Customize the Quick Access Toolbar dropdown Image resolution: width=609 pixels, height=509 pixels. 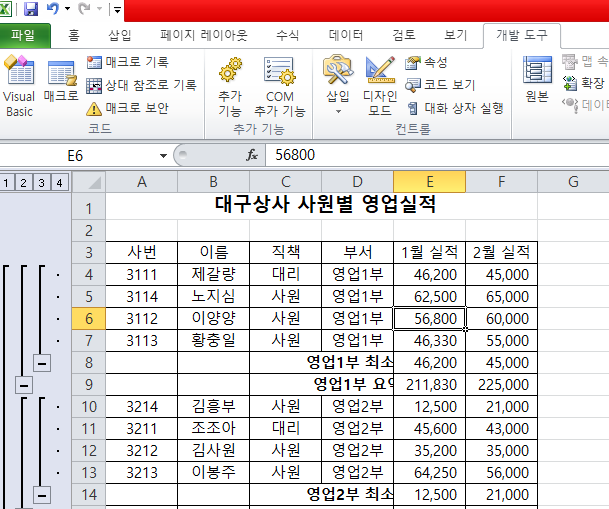(x=117, y=9)
